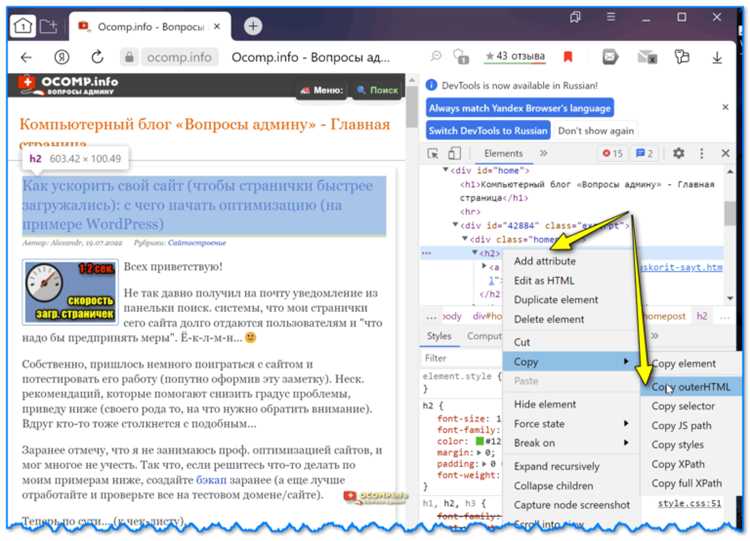
Task: Choose Edit as HTML option
Action: [544, 281]
